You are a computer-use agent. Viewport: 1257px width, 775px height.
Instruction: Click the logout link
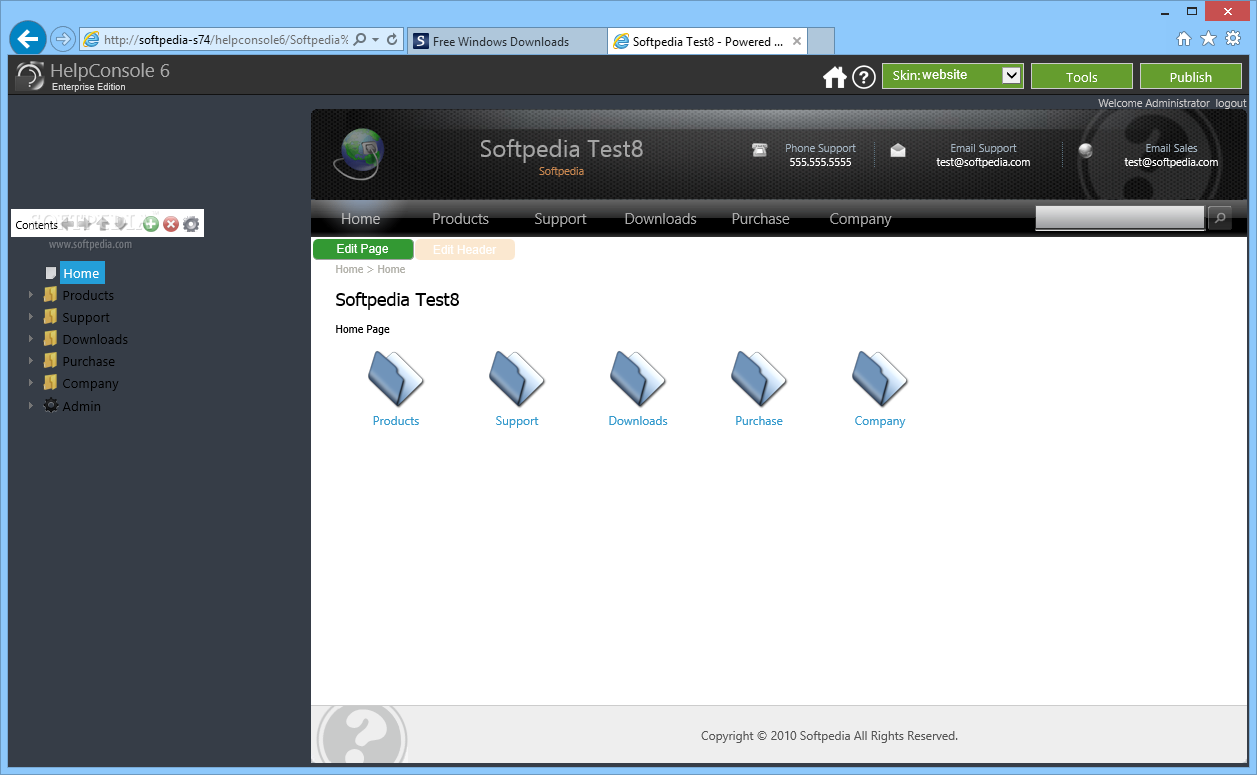pyautogui.click(x=1231, y=103)
